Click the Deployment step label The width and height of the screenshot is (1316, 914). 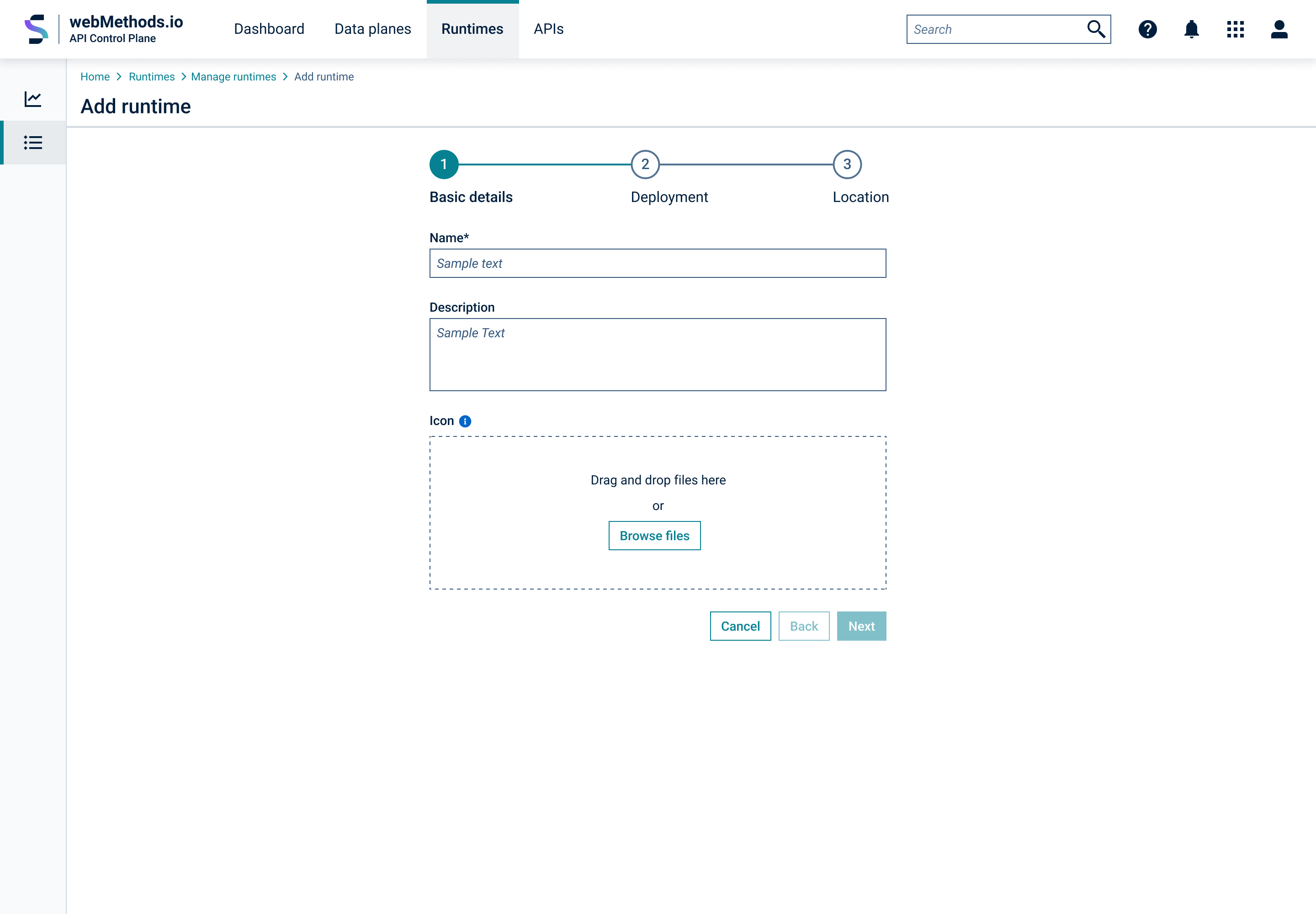[669, 197]
